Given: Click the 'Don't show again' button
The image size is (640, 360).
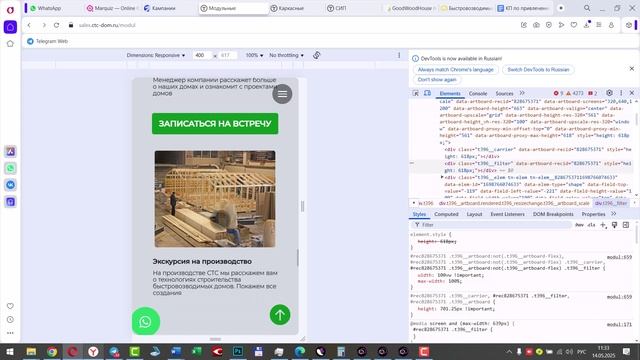Looking at the screenshot, I should (x=437, y=80).
